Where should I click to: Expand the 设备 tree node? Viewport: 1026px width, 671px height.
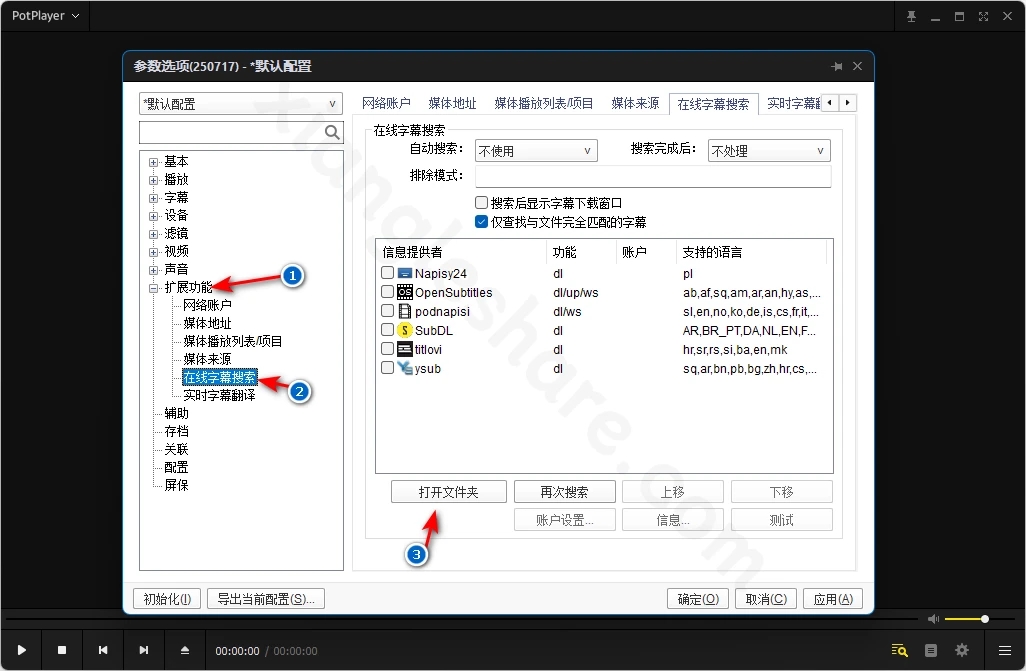154,216
